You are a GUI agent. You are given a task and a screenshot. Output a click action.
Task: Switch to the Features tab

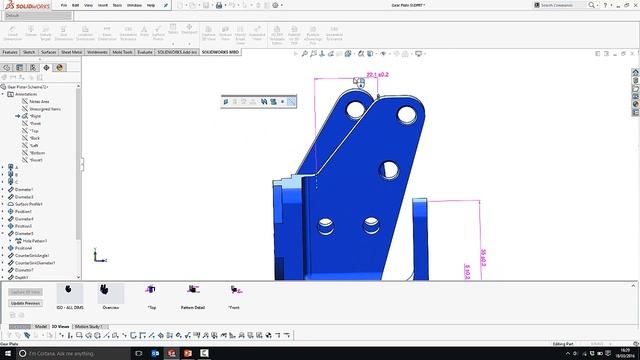click(x=10, y=52)
